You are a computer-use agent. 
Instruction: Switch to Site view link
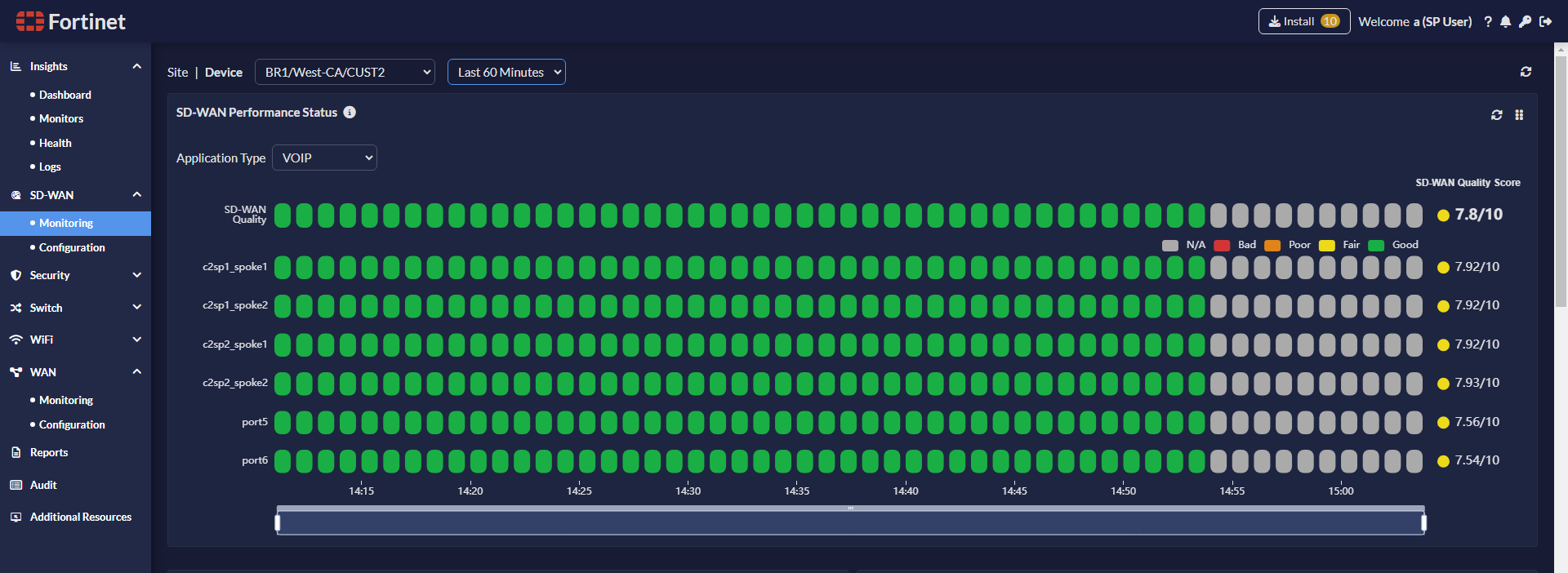(x=177, y=72)
